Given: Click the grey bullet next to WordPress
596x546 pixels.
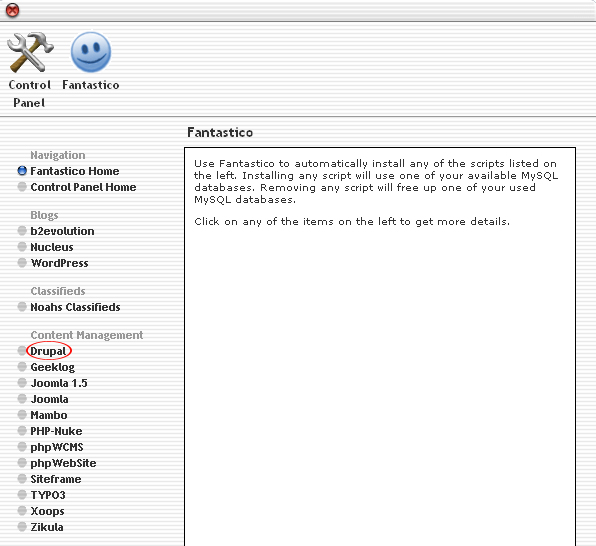Looking at the screenshot, I should 22,263.
